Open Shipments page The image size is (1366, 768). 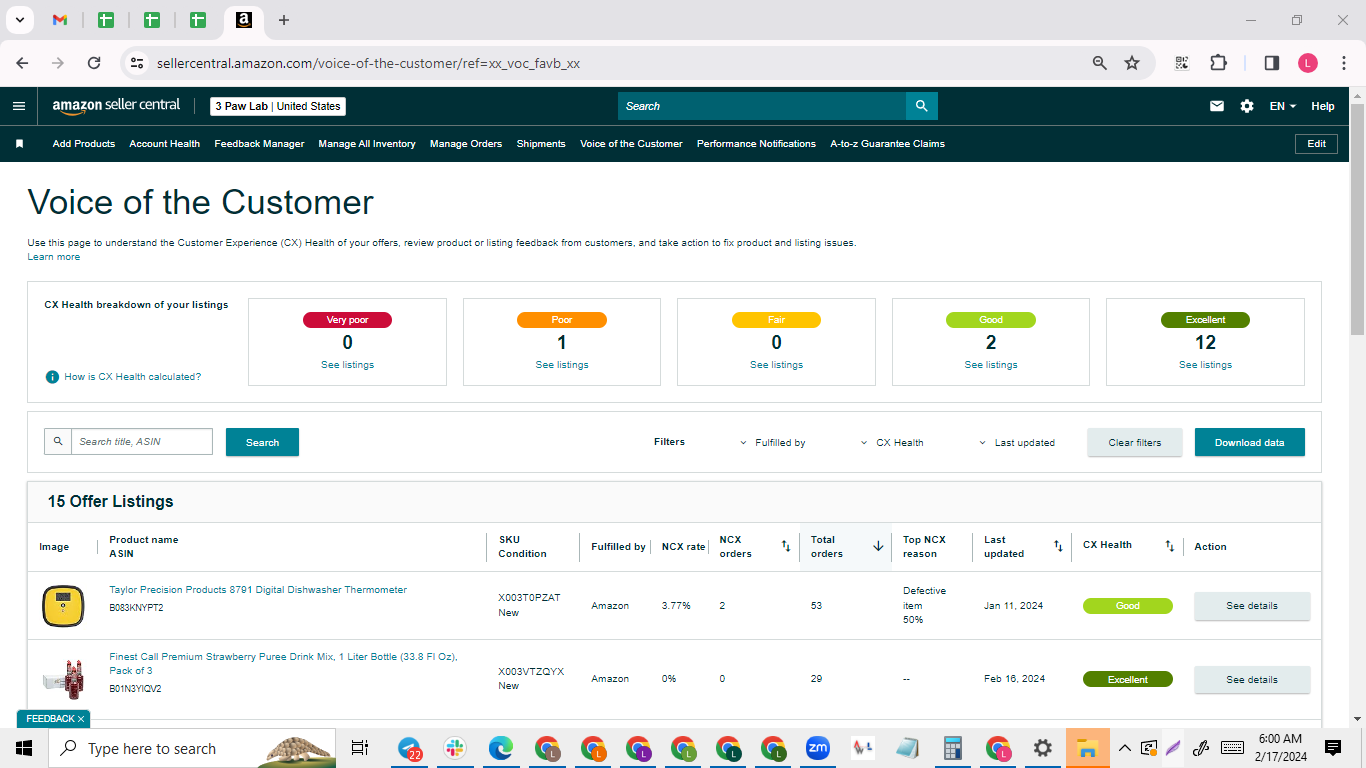(x=541, y=144)
